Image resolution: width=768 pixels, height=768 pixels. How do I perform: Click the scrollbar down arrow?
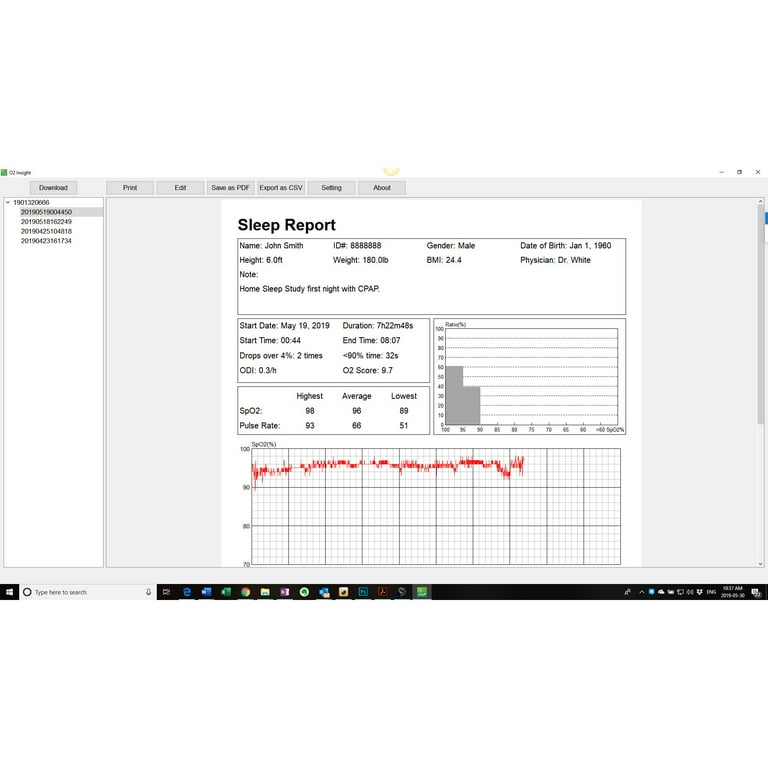(760, 564)
